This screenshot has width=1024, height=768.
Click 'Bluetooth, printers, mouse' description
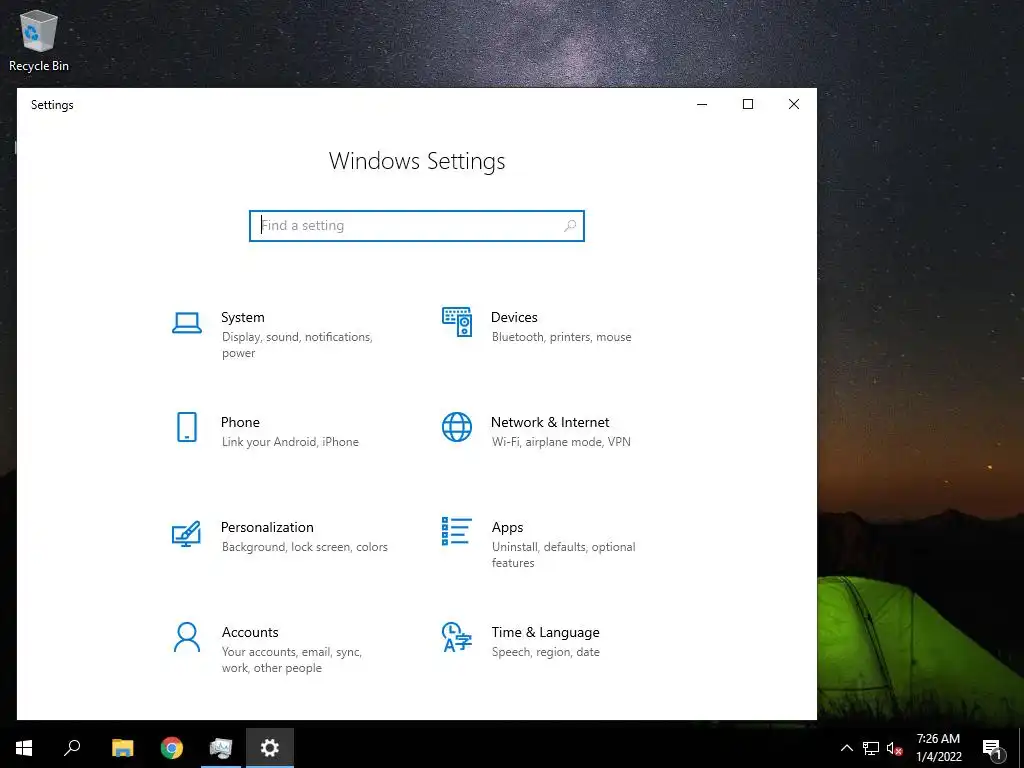point(562,337)
